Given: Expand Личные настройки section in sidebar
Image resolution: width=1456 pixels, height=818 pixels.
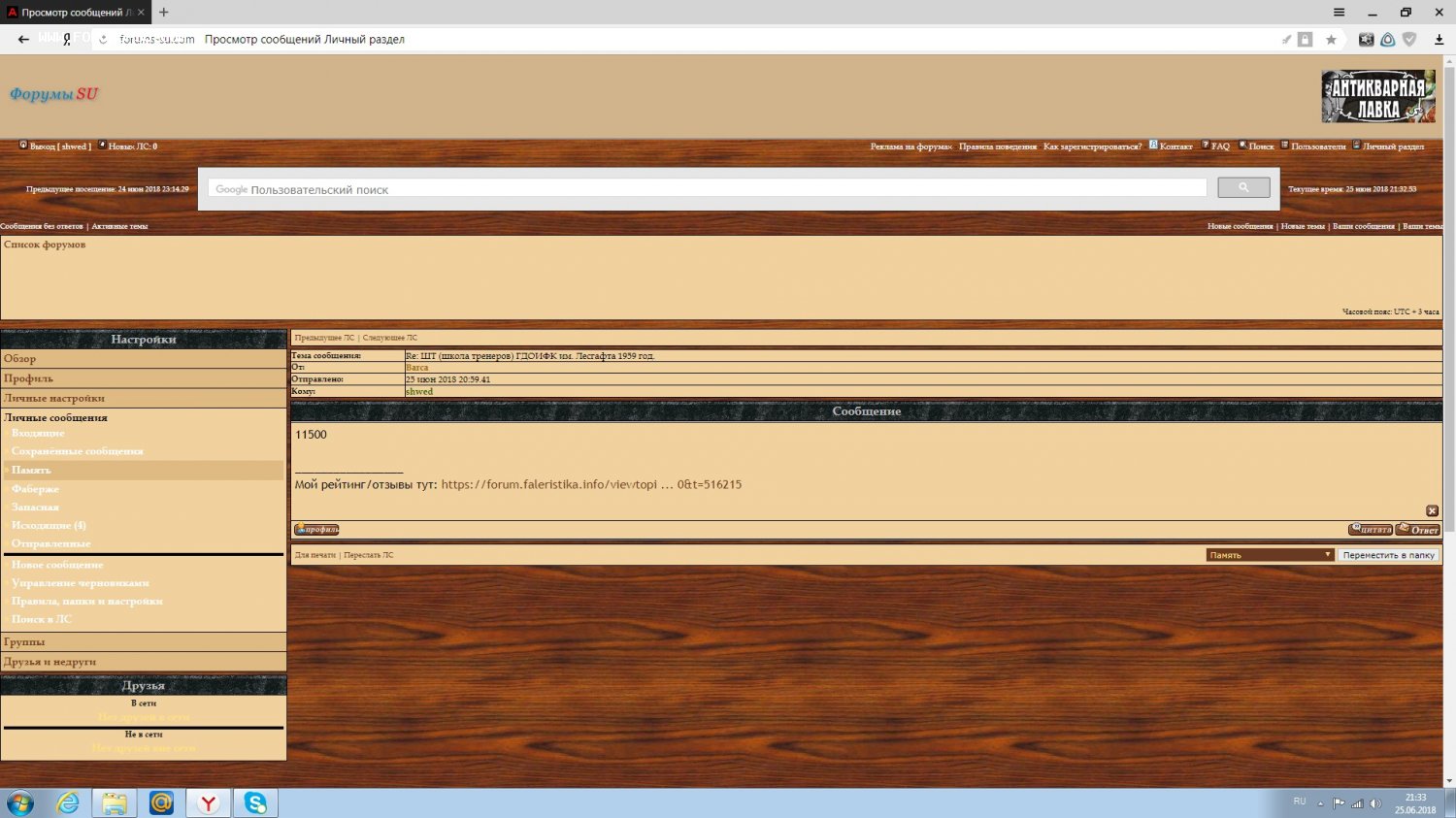Looking at the screenshot, I should click(54, 398).
